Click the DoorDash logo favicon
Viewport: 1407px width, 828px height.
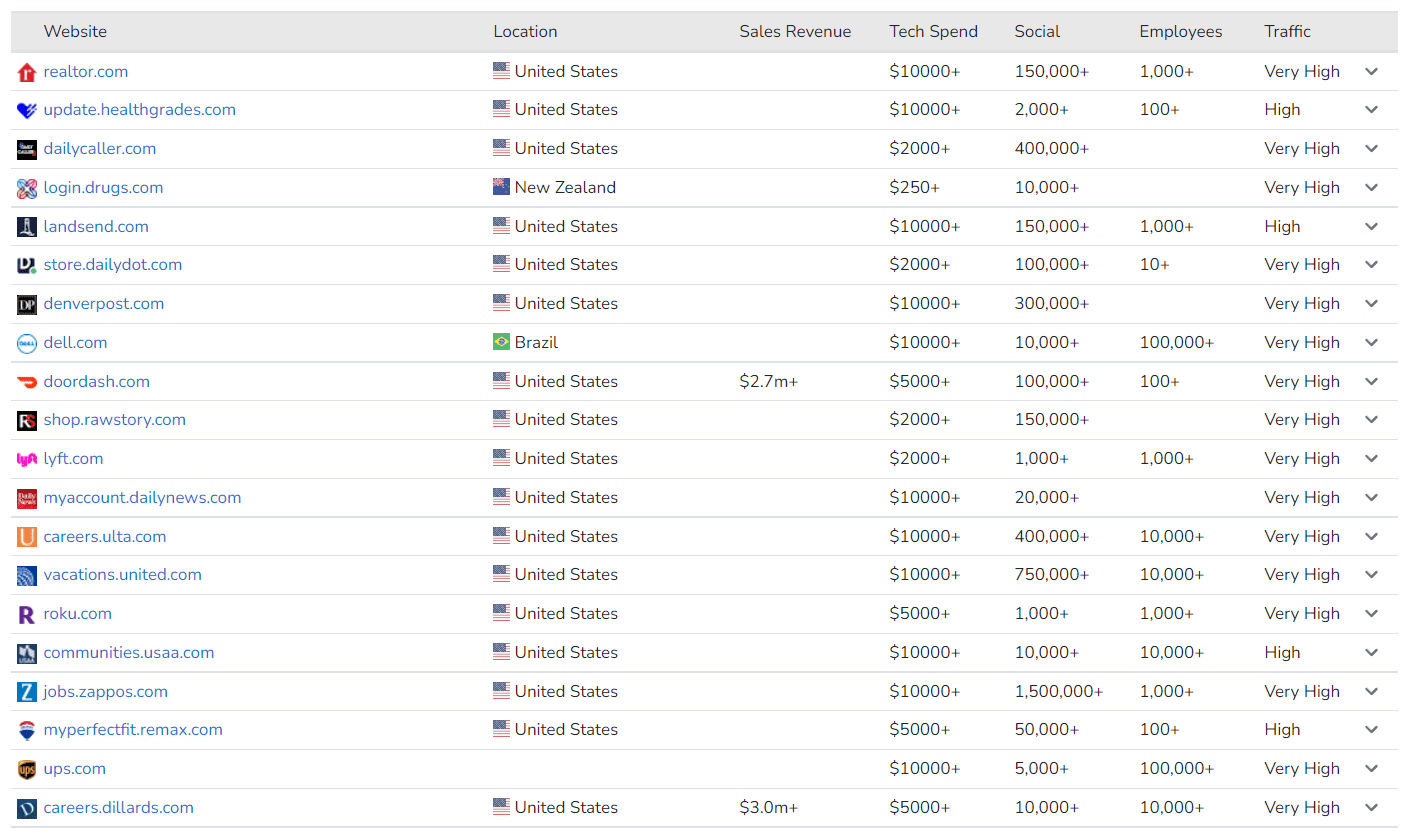(27, 382)
